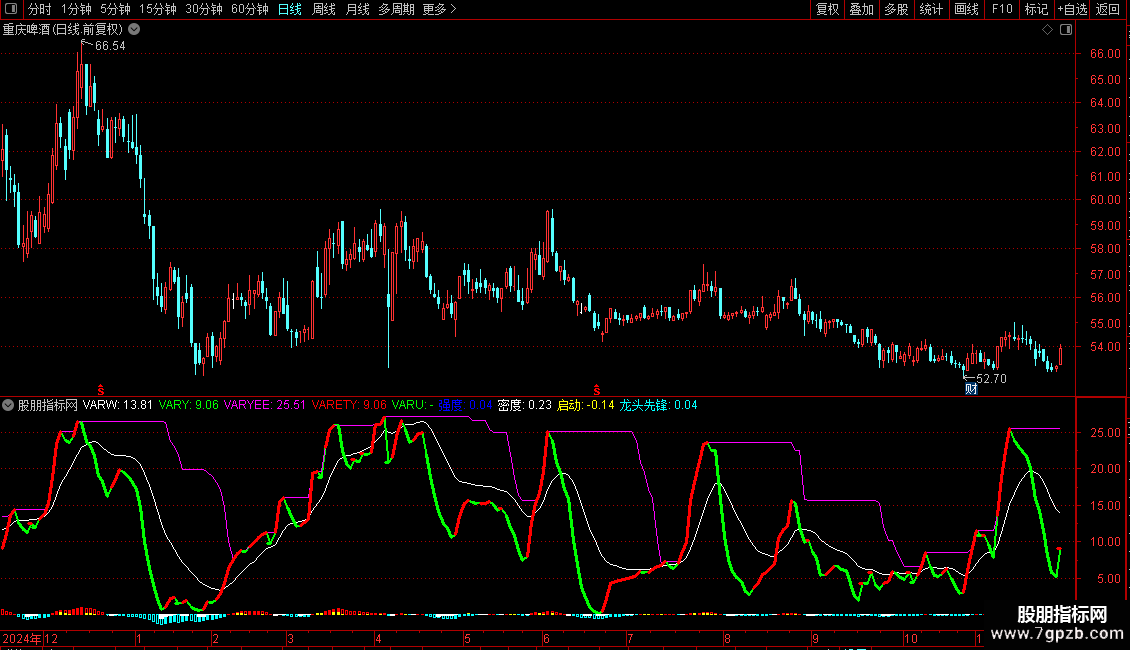Expand the 更多 periods menu
The width and height of the screenshot is (1130, 650).
[439, 9]
